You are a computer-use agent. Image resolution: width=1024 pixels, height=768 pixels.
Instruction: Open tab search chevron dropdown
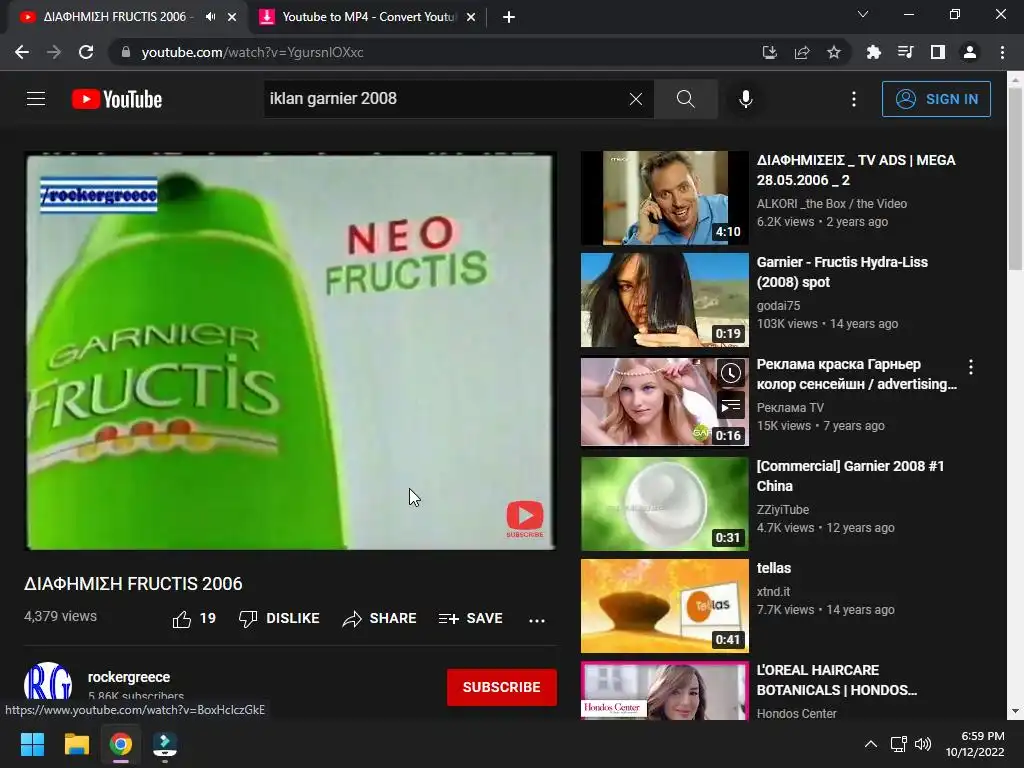(x=863, y=14)
